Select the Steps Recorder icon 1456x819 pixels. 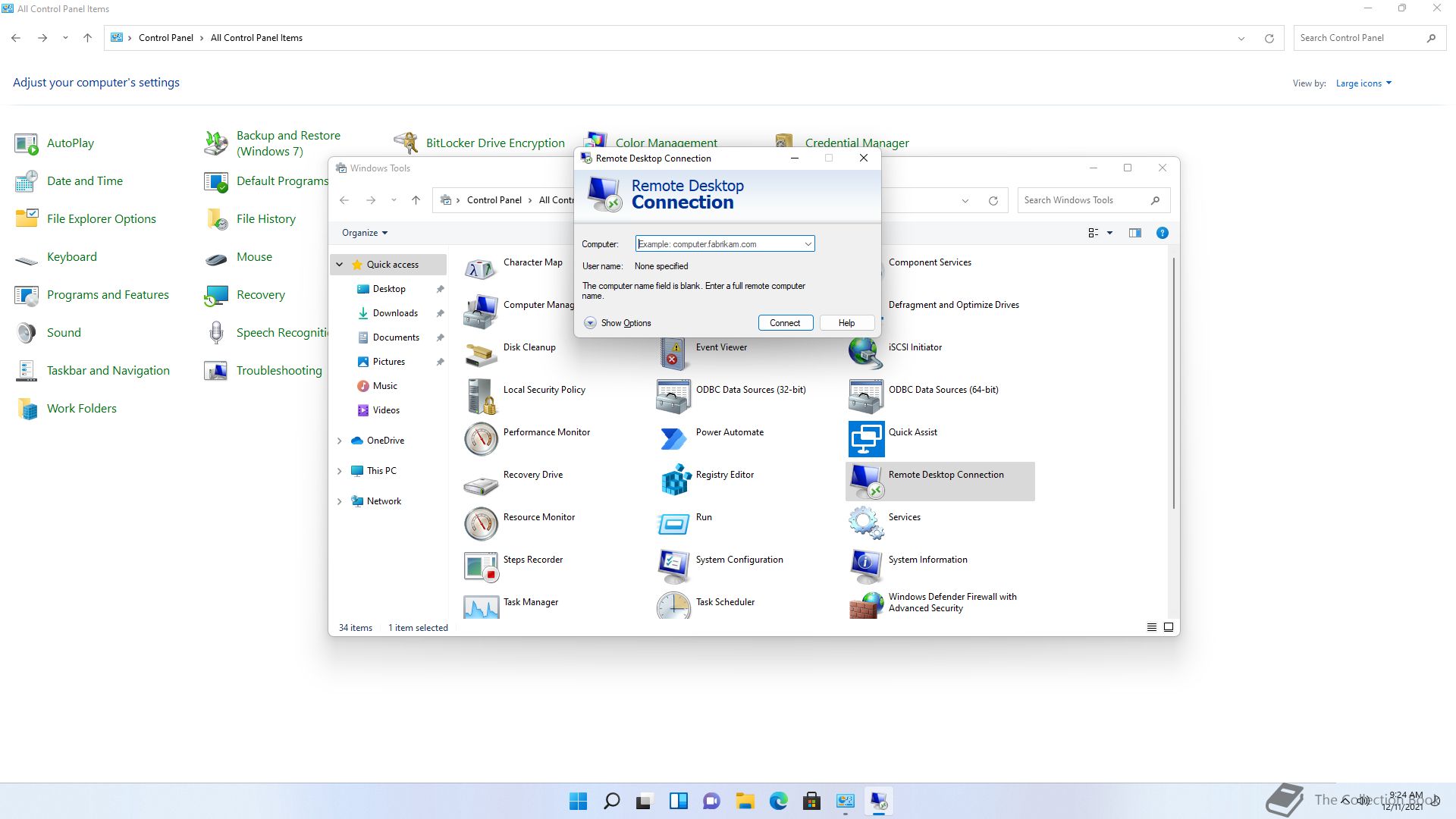(481, 566)
